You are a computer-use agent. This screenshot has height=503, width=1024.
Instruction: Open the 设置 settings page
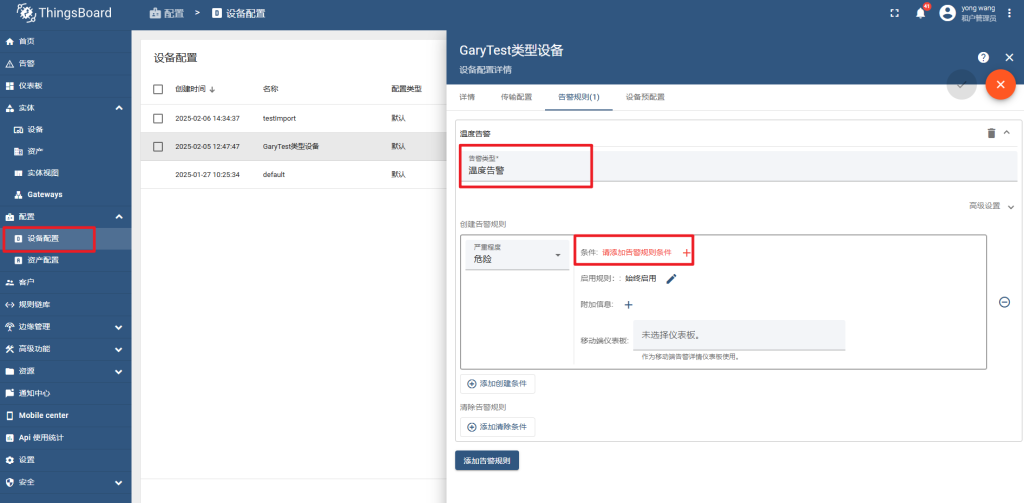click(65, 460)
